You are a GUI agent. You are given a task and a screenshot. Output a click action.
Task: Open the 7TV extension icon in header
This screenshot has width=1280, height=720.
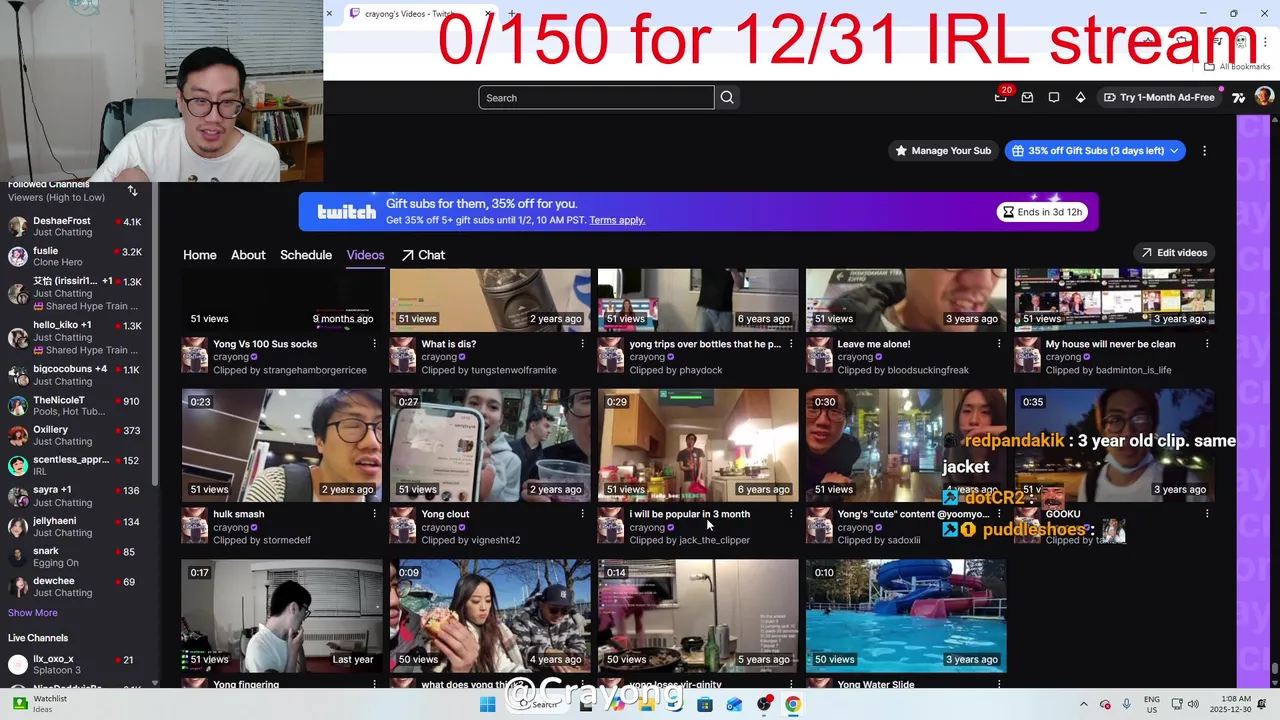[1239, 97]
